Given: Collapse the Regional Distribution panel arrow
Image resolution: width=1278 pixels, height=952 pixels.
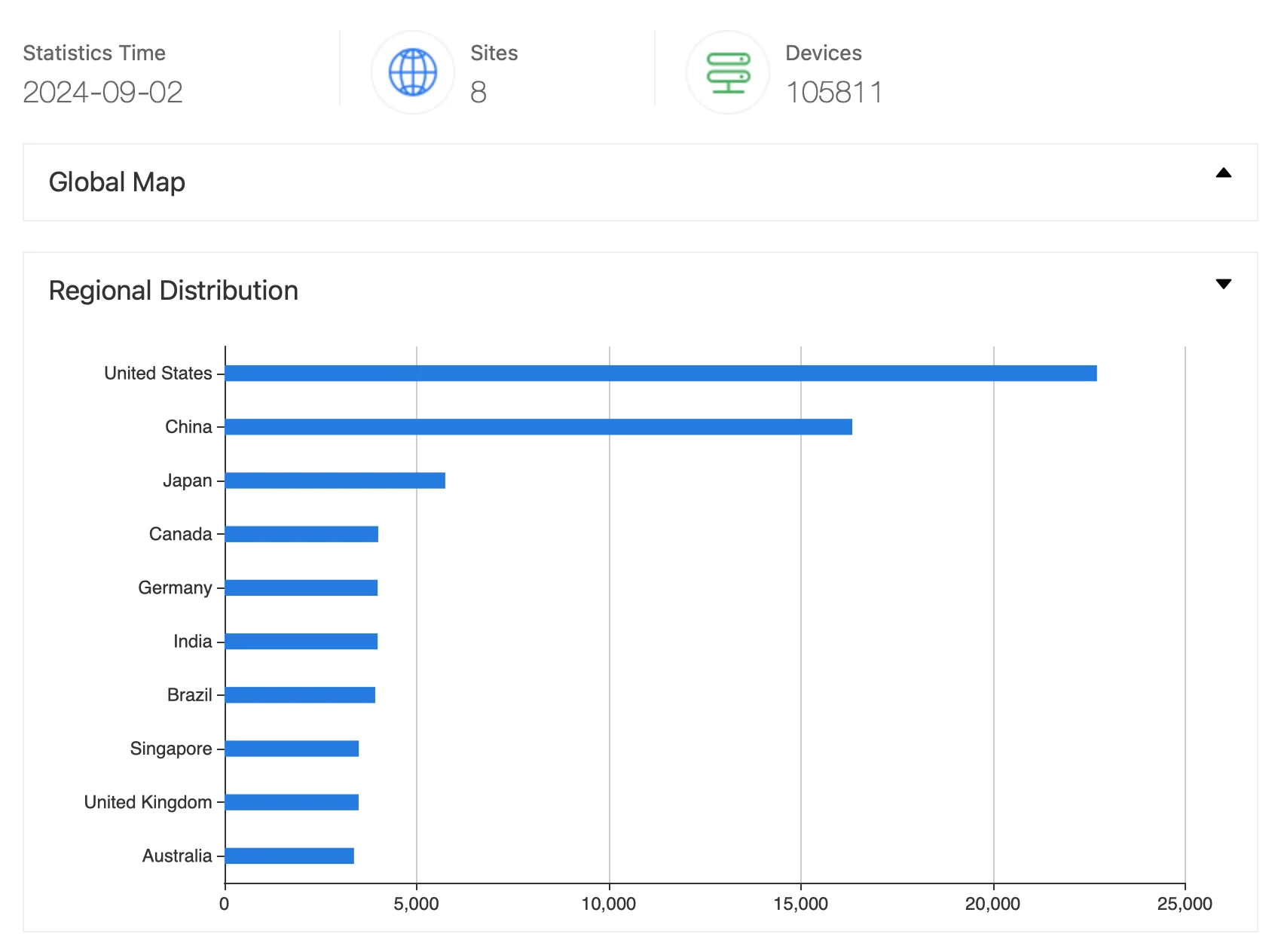Looking at the screenshot, I should click(x=1224, y=284).
